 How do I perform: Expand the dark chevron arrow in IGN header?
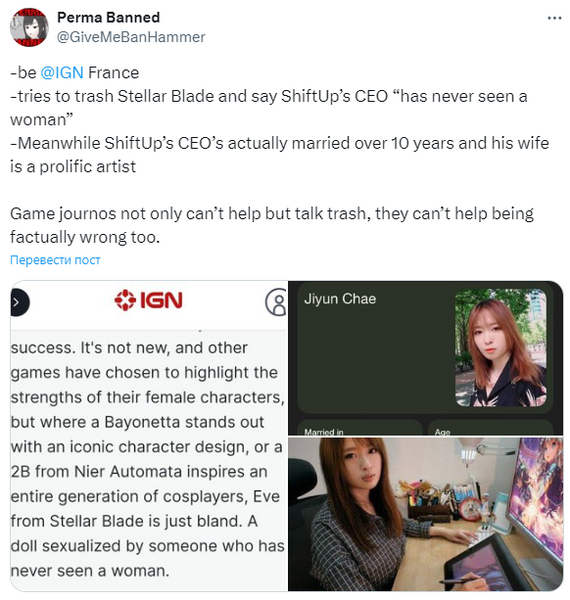pos(19,303)
